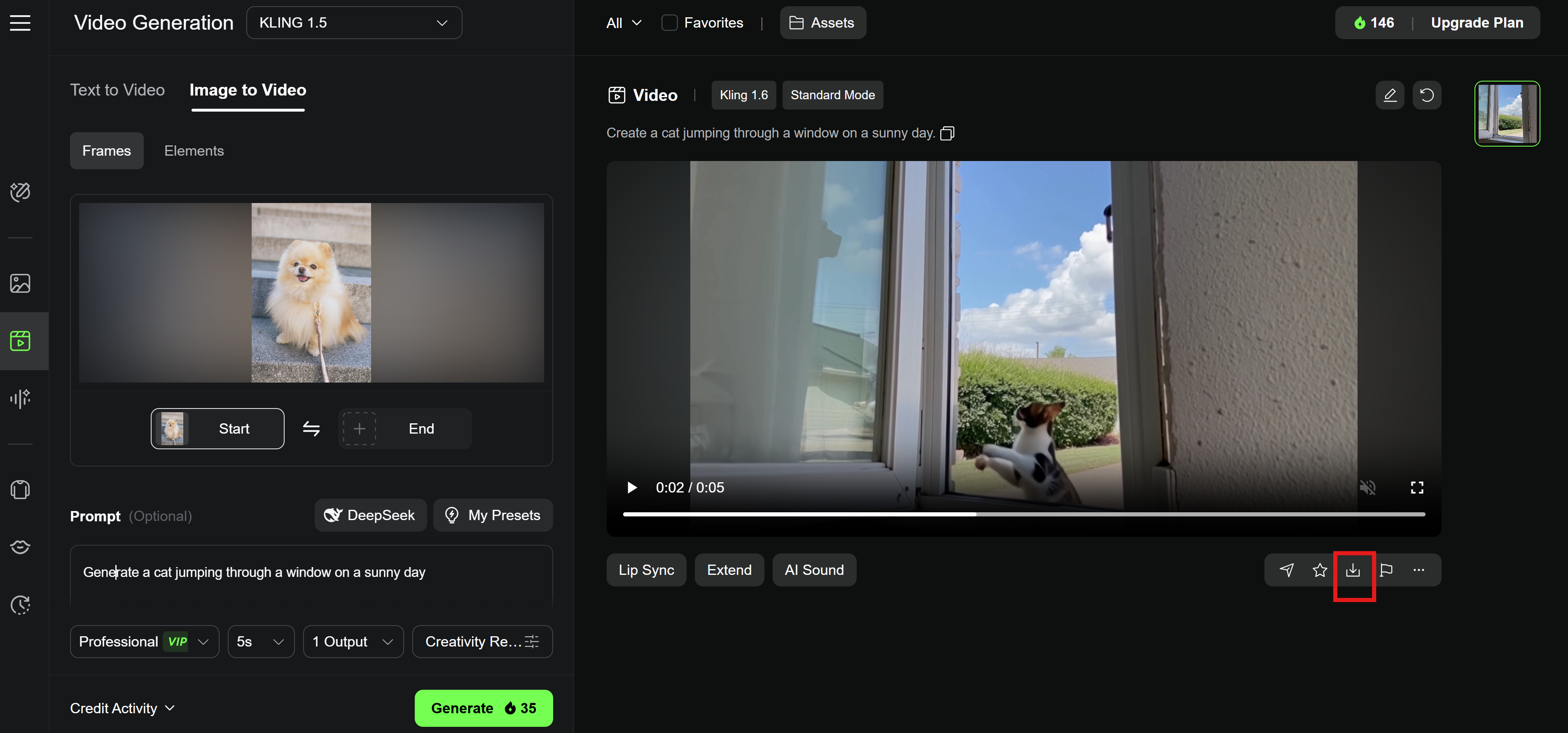The width and height of the screenshot is (1568, 733).
Task: Switch to the Text to Video tab
Action: point(117,90)
